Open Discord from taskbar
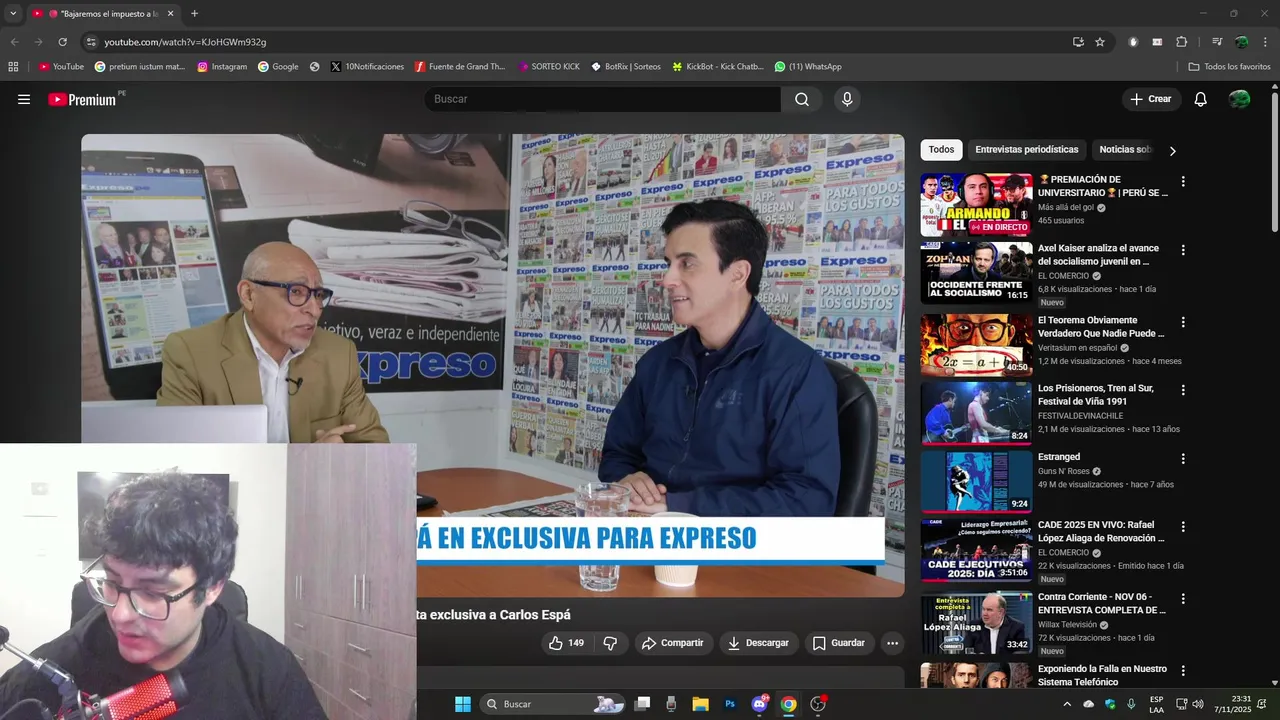The image size is (1280, 720). point(760,704)
